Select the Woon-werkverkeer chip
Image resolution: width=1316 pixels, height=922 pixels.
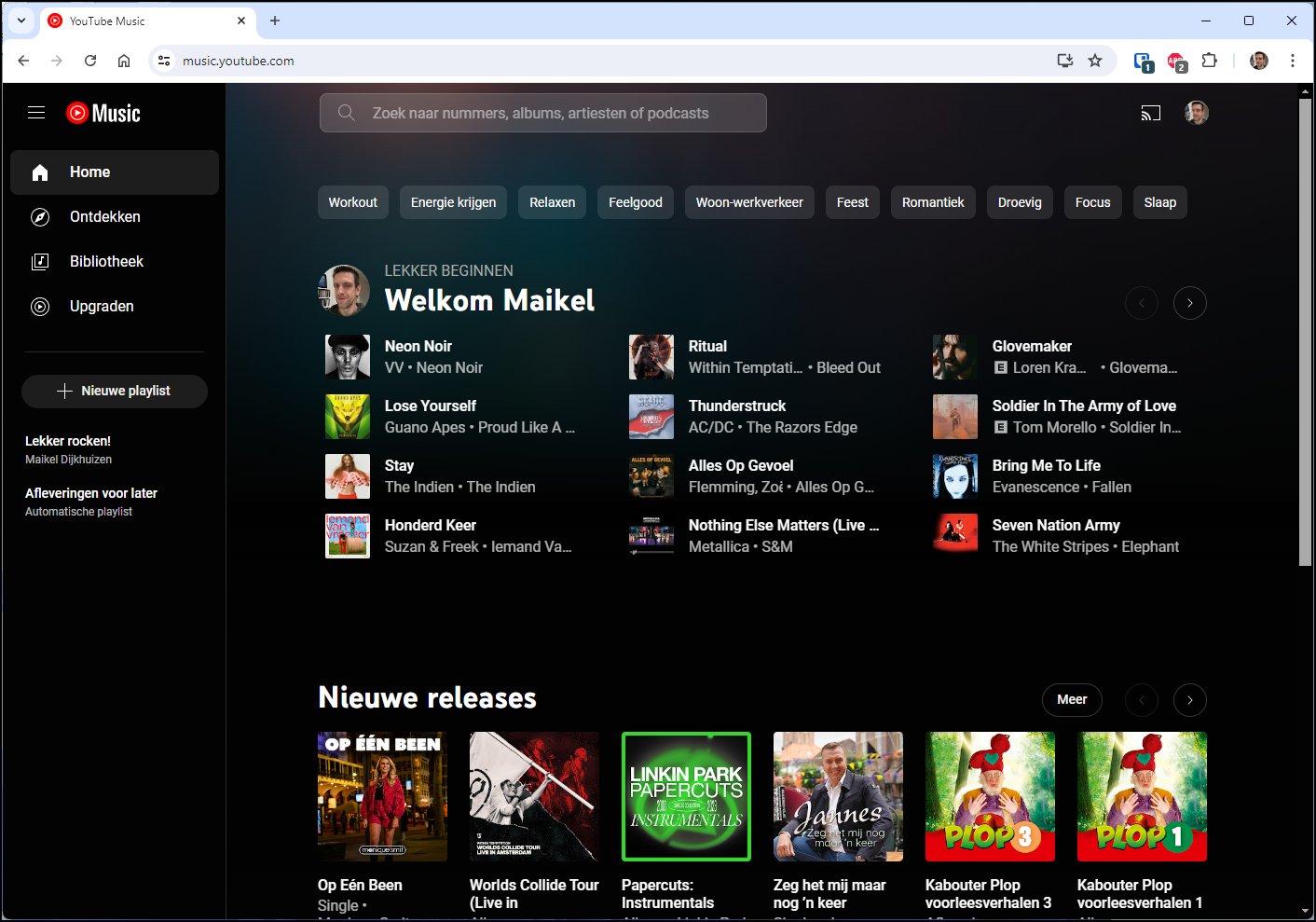749,202
